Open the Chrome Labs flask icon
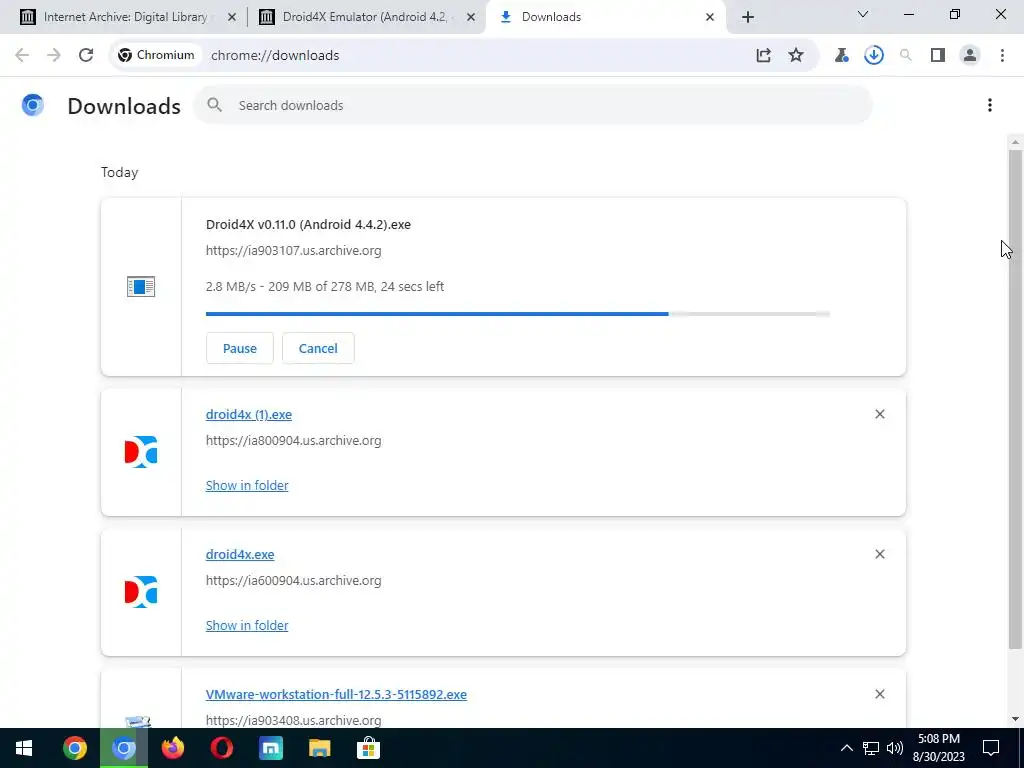The height and width of the screenshot is (768, 1024). point(841,56)
